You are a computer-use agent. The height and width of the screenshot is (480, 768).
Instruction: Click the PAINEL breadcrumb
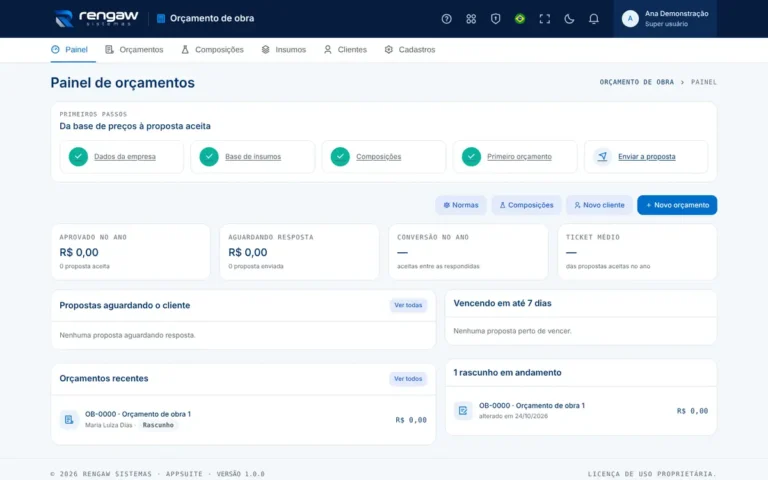[704, 82]
